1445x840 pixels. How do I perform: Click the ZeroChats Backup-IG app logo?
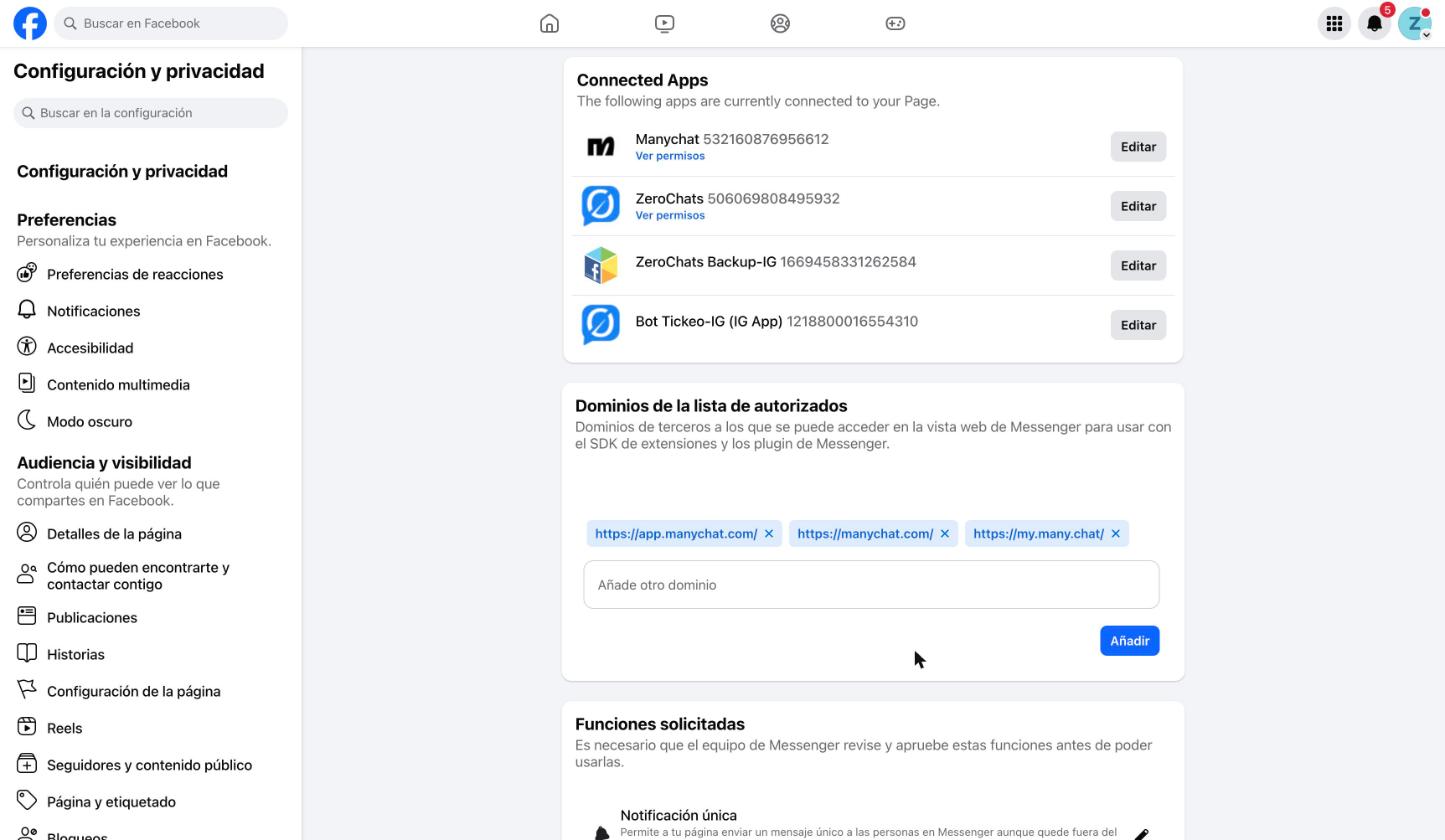point(601,266)
